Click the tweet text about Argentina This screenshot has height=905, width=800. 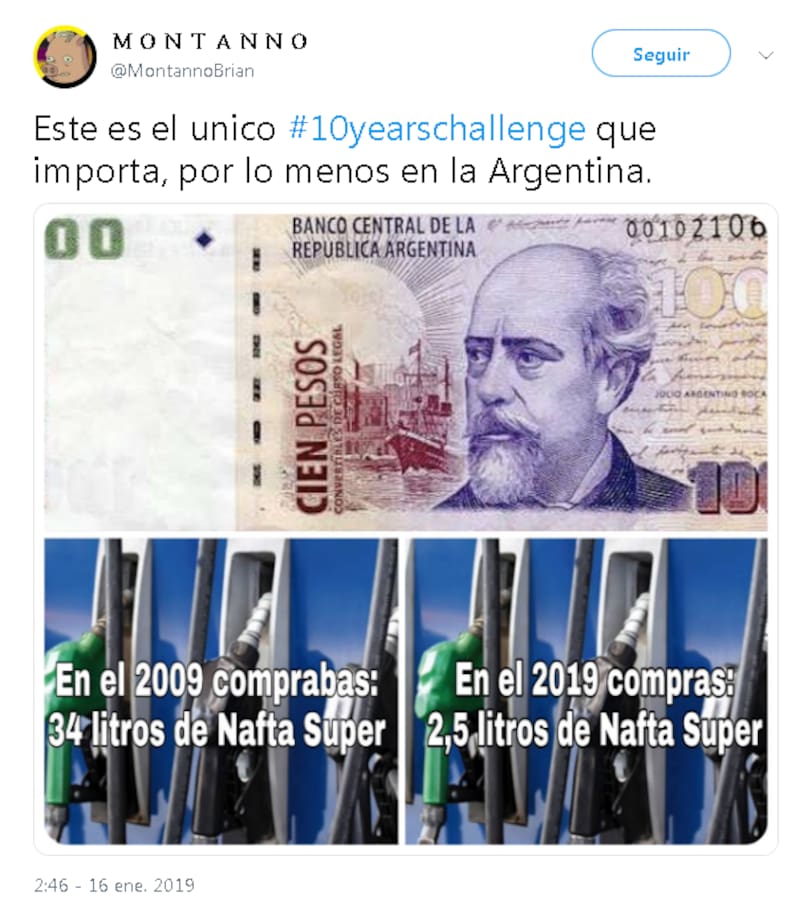point(345,150)
